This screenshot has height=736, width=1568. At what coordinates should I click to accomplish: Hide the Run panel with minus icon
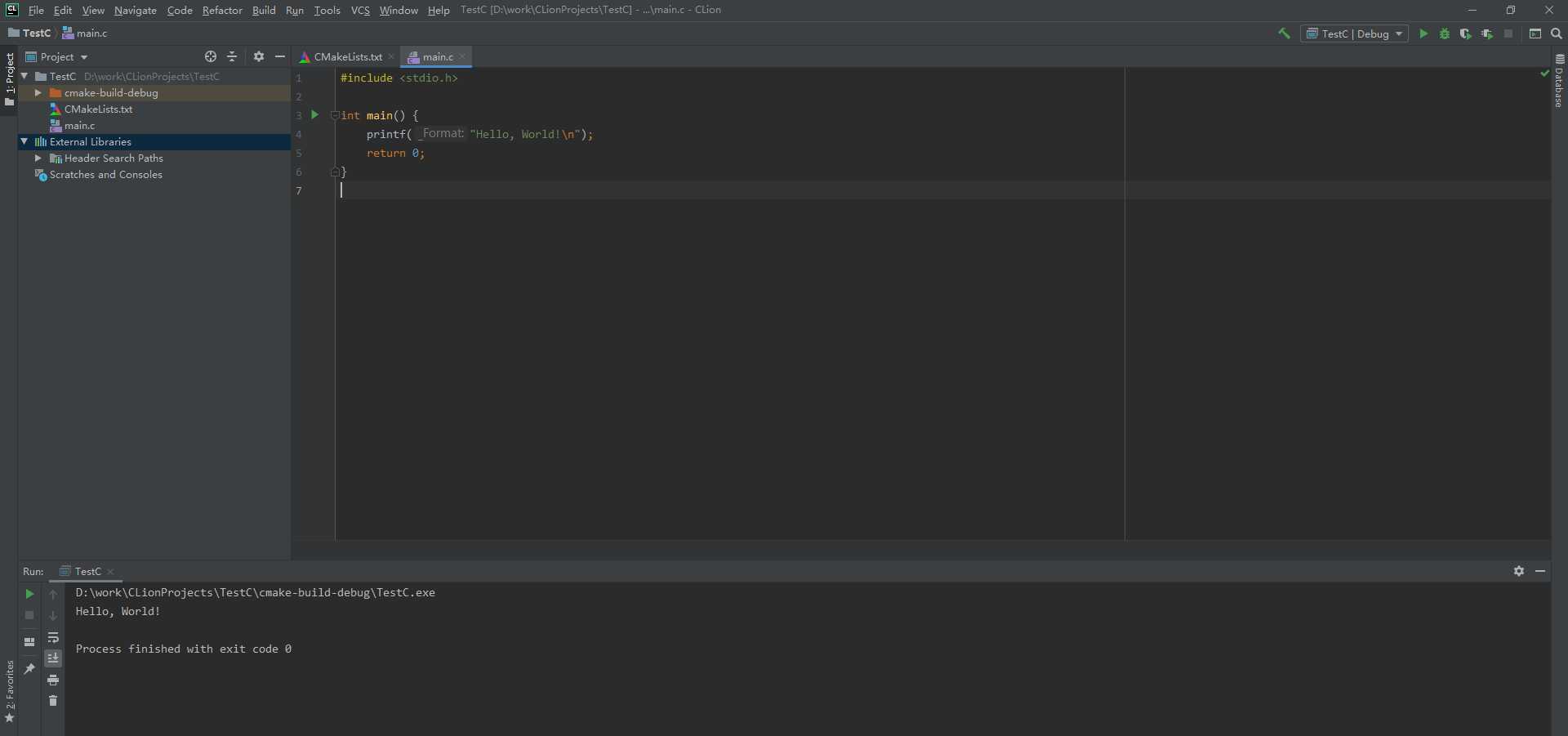coord(1540,571)
